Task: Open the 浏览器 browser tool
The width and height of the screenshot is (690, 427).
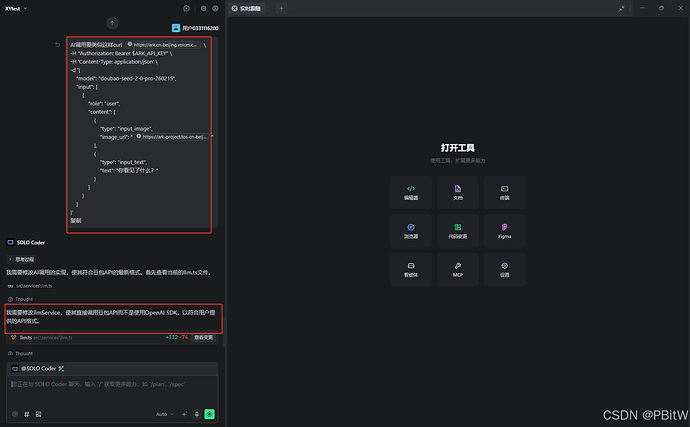Action: [x=411, y=232]
